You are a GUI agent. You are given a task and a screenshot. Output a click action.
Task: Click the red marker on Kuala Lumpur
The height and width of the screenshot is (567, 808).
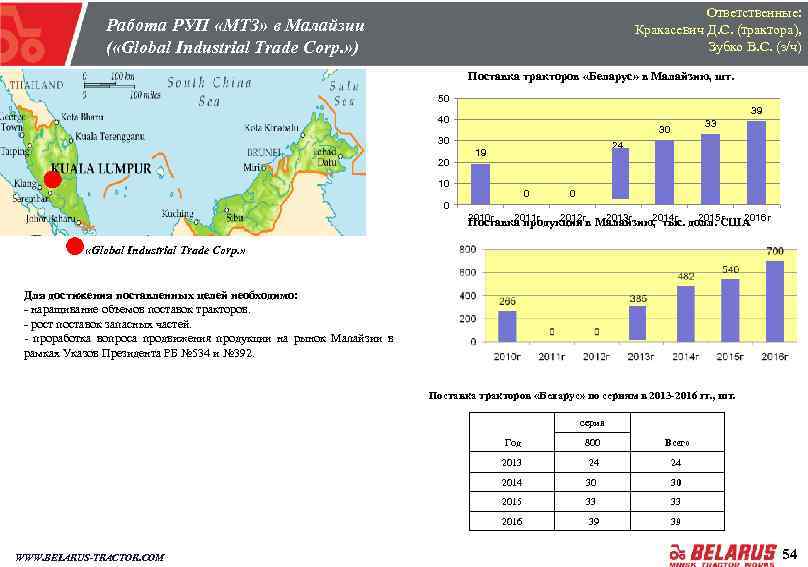(53, 180)
